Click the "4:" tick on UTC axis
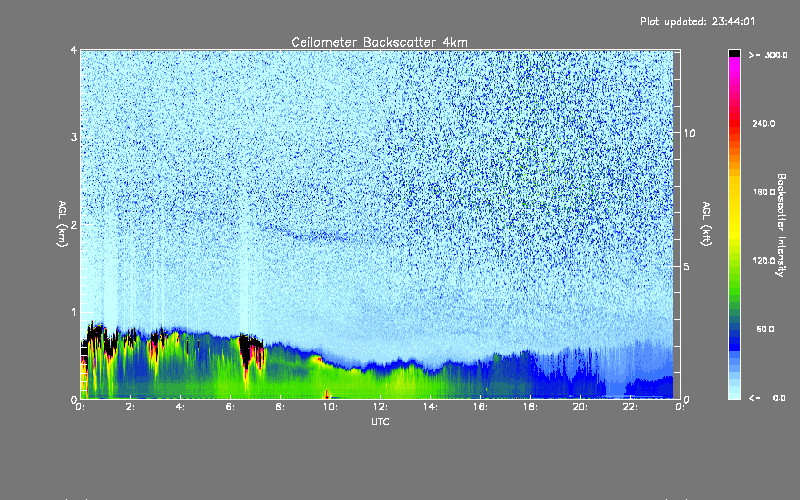Image resolution: width=800 pixels, height=500 pixels. 180,407
